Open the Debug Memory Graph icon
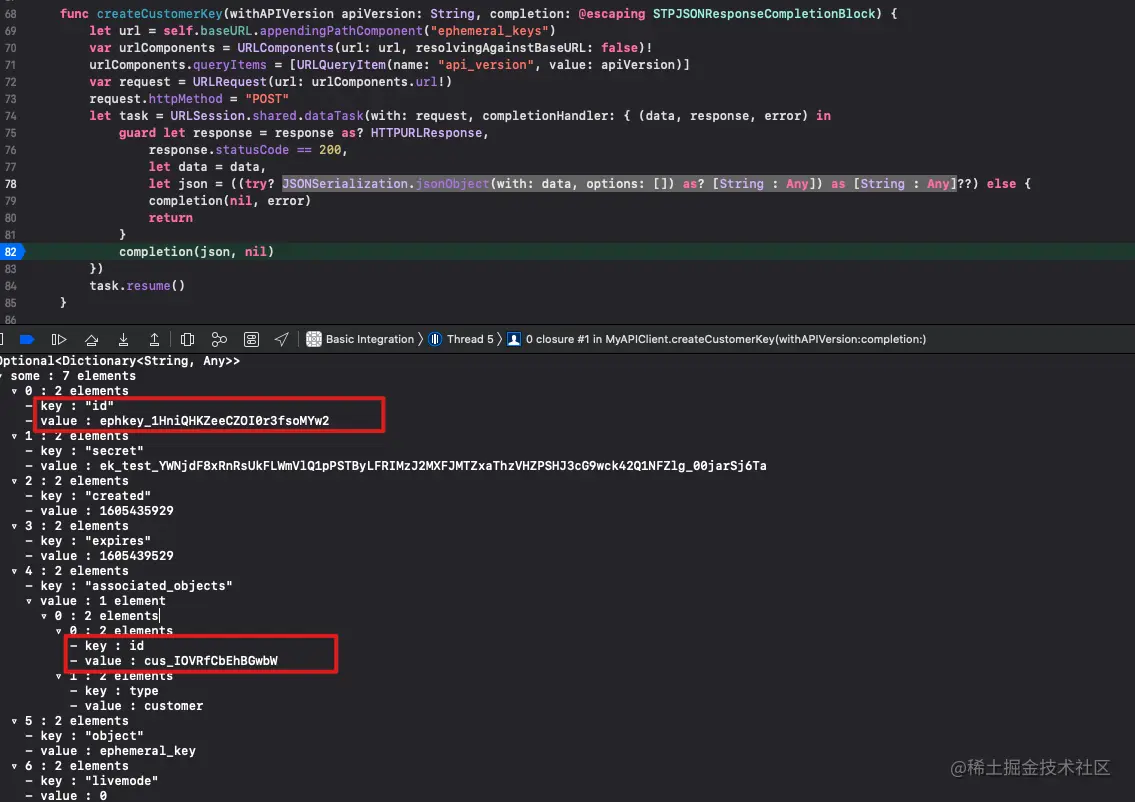 (219, 339)
